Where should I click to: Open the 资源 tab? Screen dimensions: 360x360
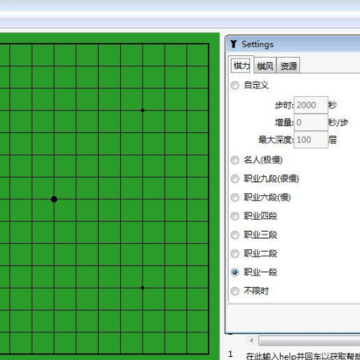[288, 66]
